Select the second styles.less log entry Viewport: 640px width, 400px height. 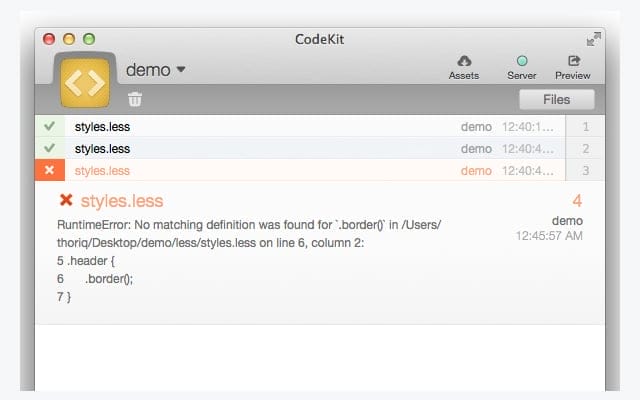coord(102,149)
